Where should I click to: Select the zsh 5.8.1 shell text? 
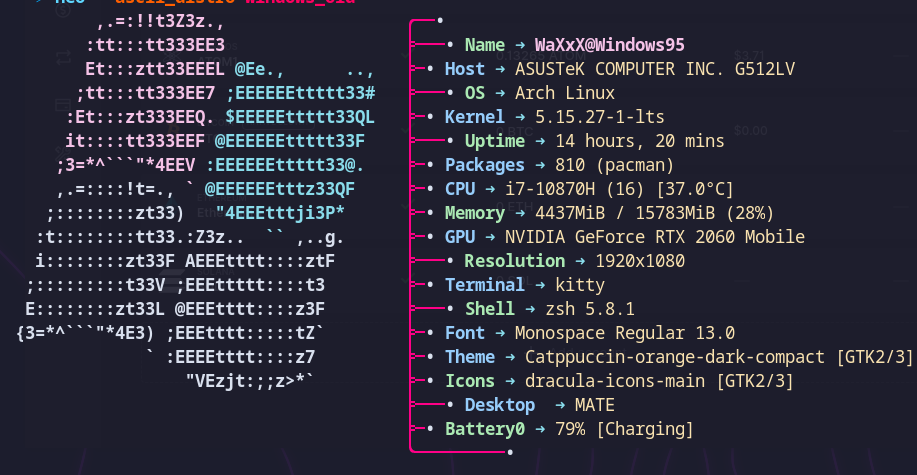tap(590, 309)
